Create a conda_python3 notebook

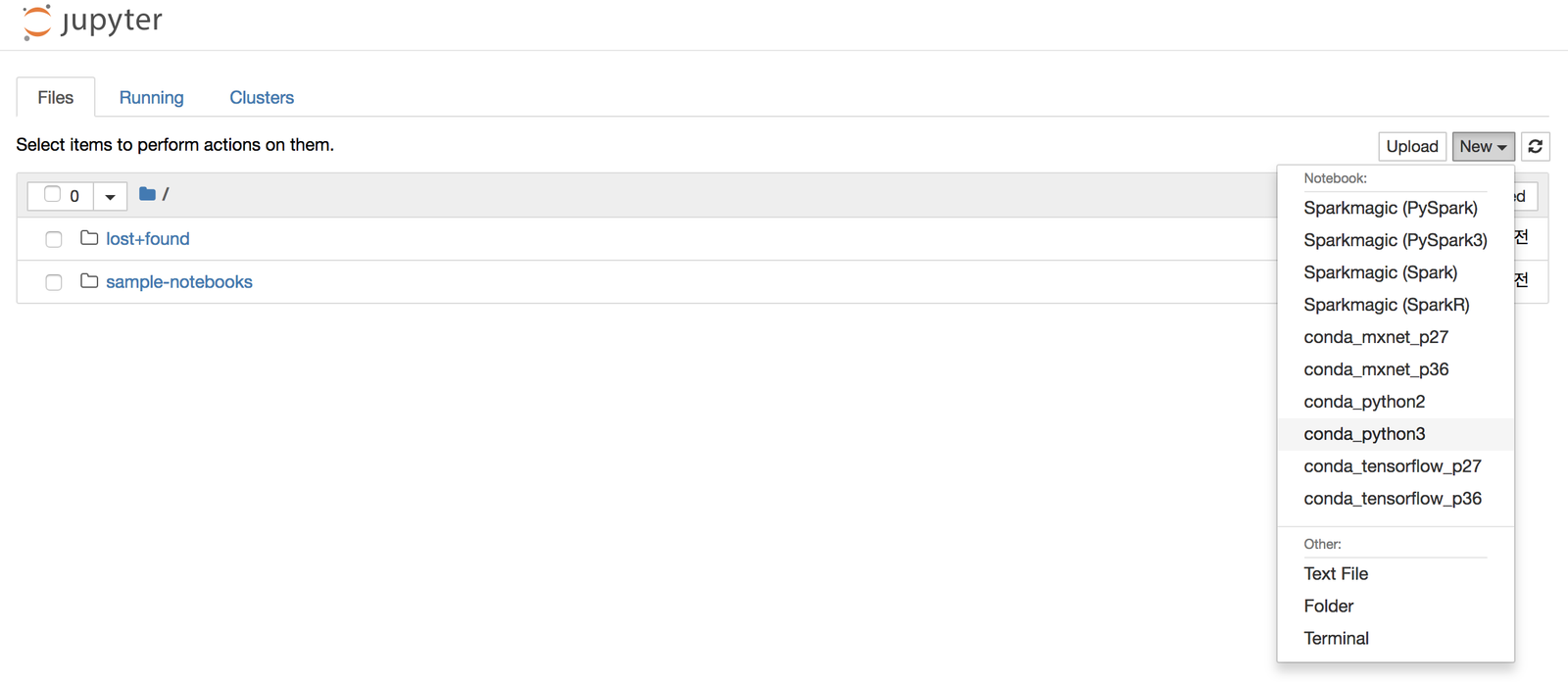coord(1364,434)
